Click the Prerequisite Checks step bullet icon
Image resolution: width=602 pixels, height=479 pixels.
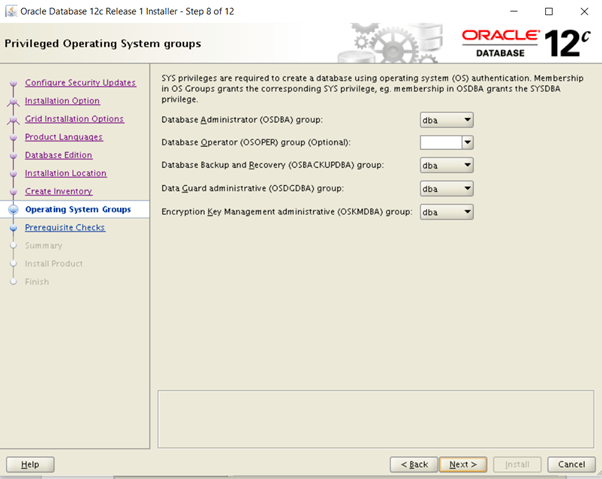click(12, 228)
